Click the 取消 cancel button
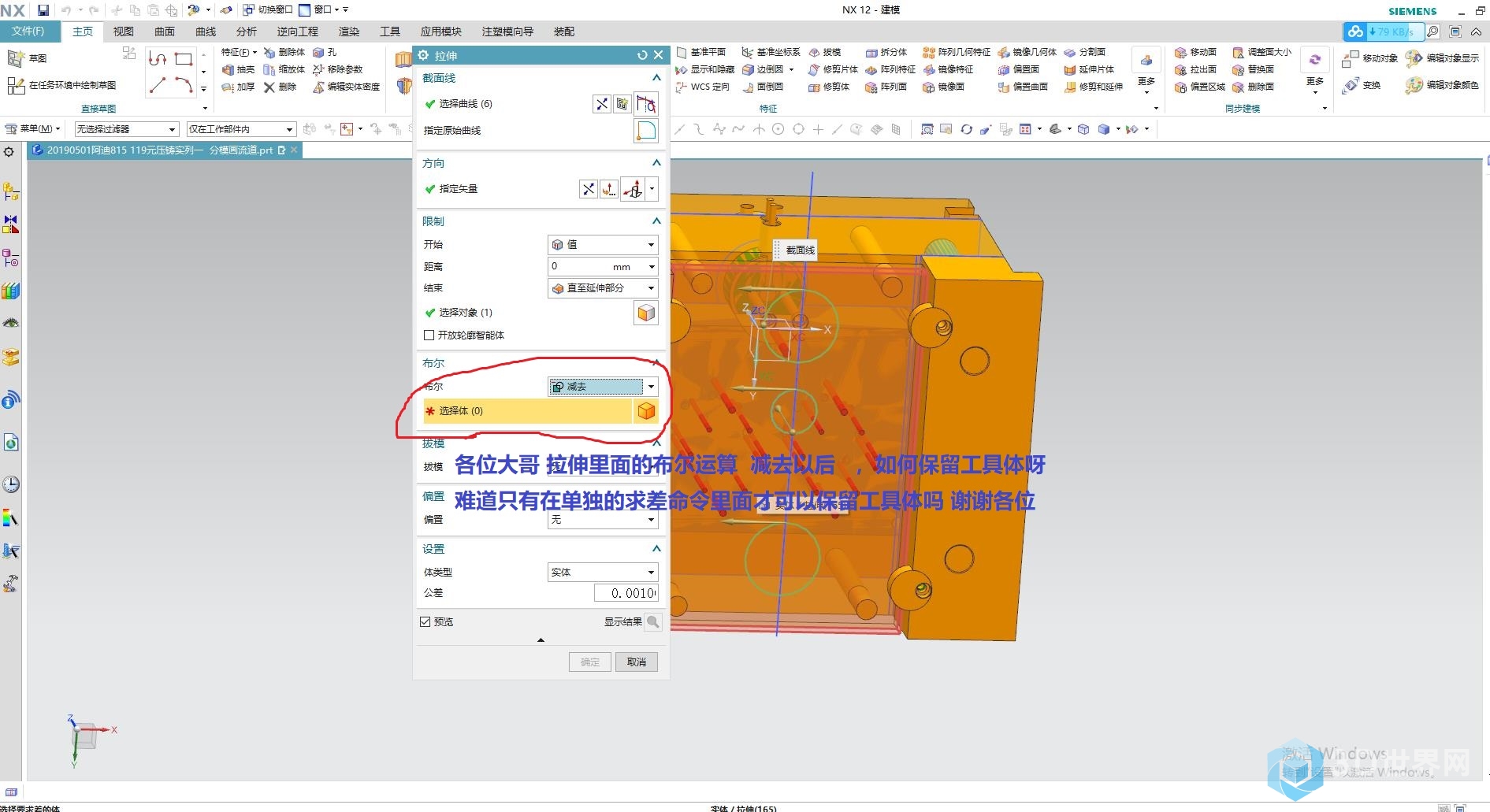 tap(637, 662)
